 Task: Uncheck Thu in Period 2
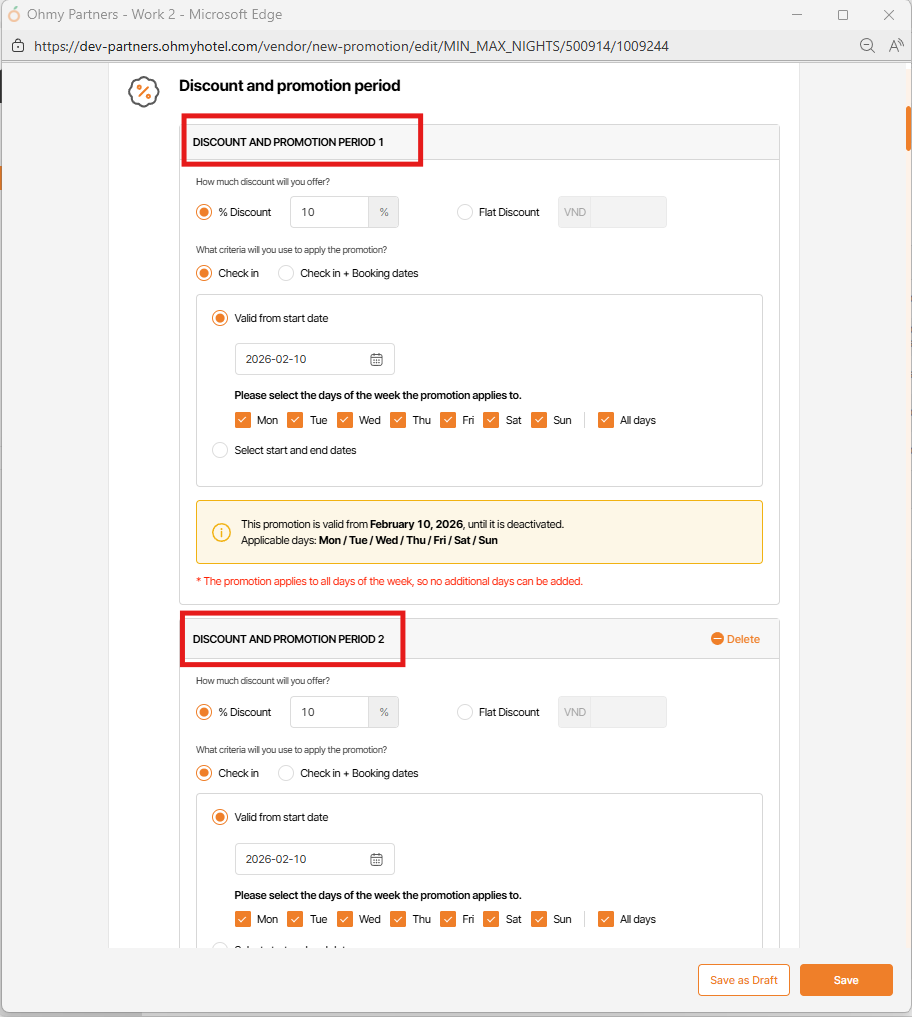point(398,919)
